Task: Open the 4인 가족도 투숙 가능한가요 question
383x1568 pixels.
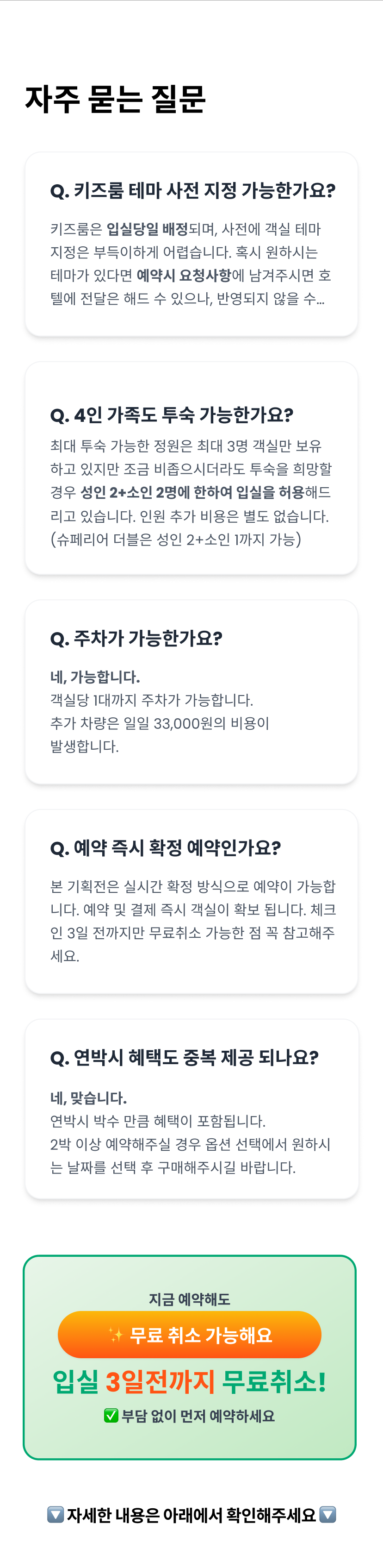Action: pyautogui.click(x=172, y=415)
